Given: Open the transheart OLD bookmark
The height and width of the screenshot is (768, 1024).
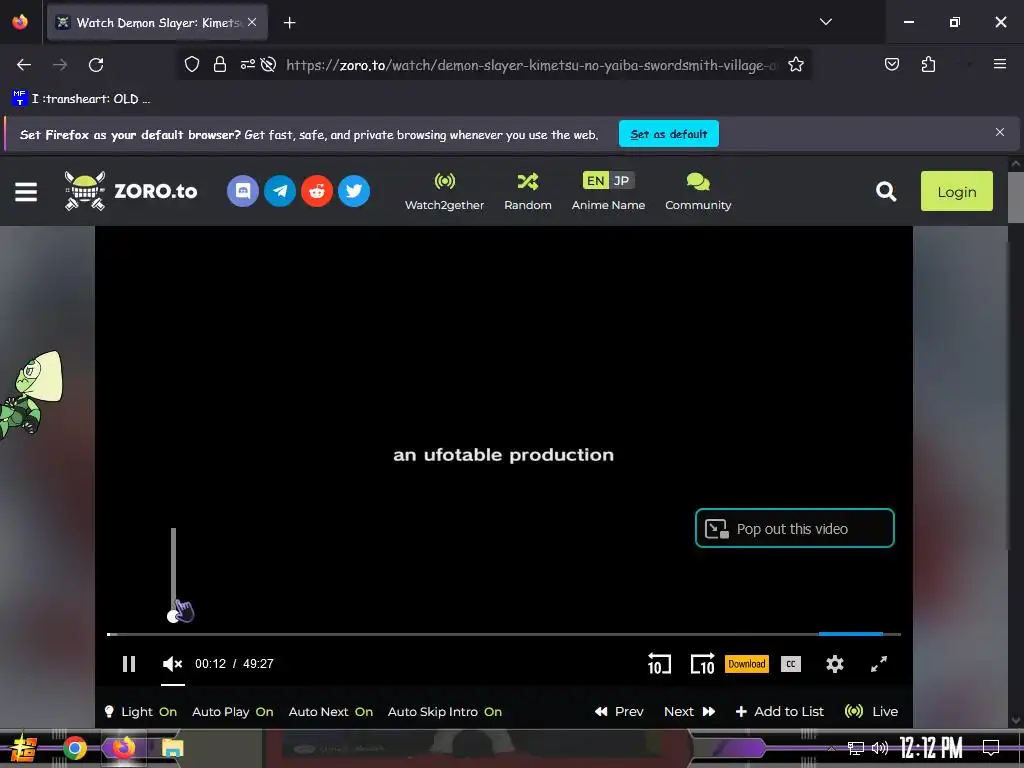Looking at the screenshot, I should (x=81, y=99).
